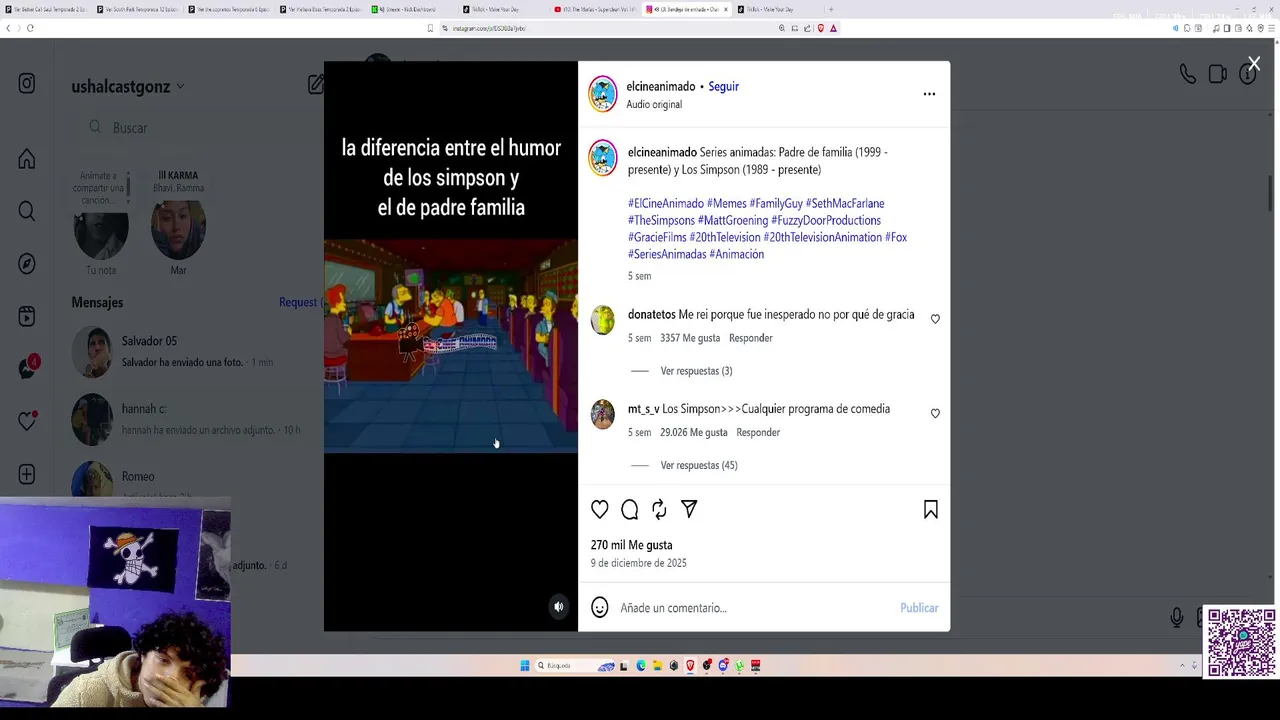Open the hannah c: conversation
This screenshot has height=720, width=1280.
coord(196,419)
